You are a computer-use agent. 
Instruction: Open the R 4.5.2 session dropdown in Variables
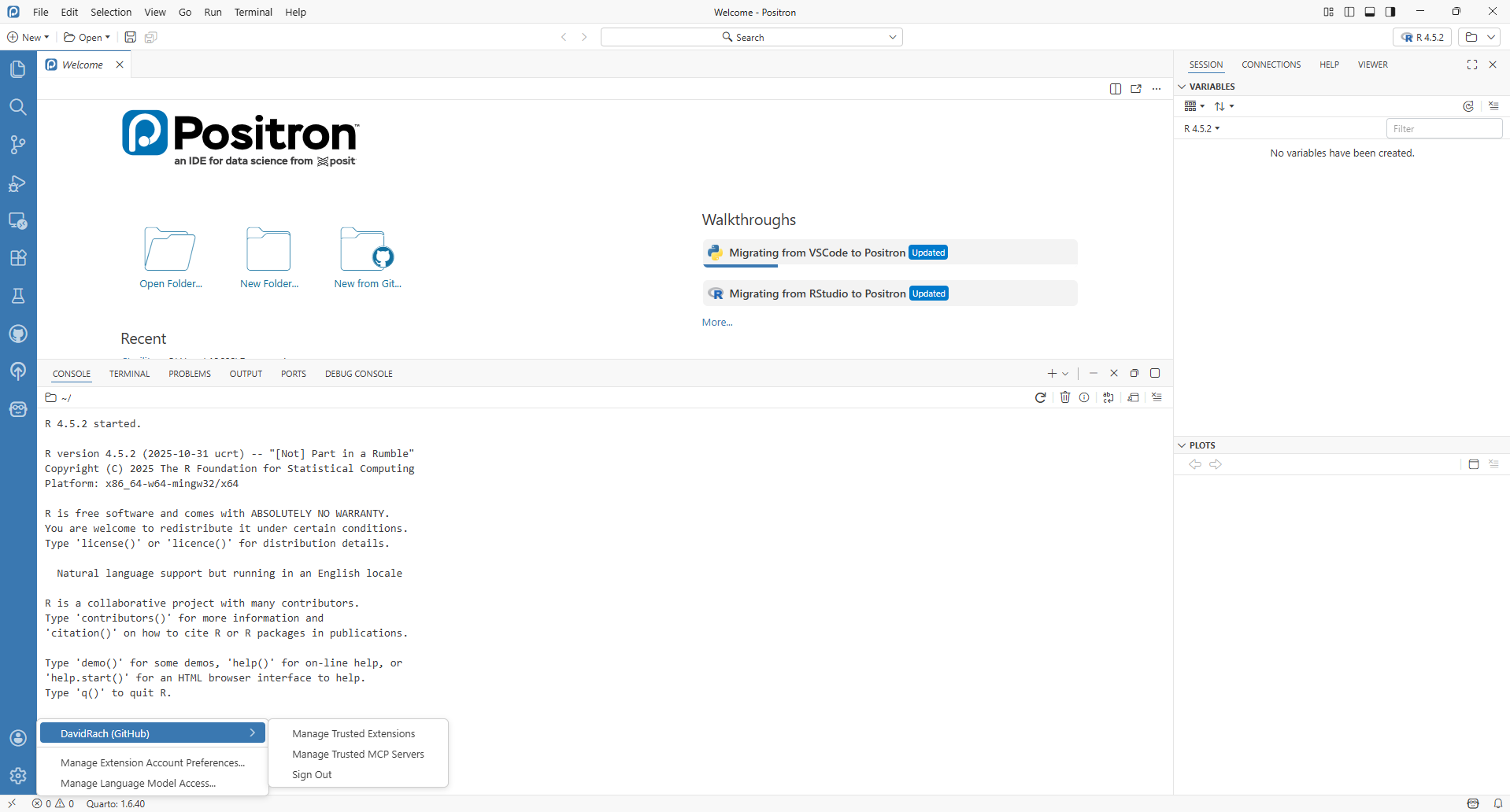click(x=1201, y=129)
